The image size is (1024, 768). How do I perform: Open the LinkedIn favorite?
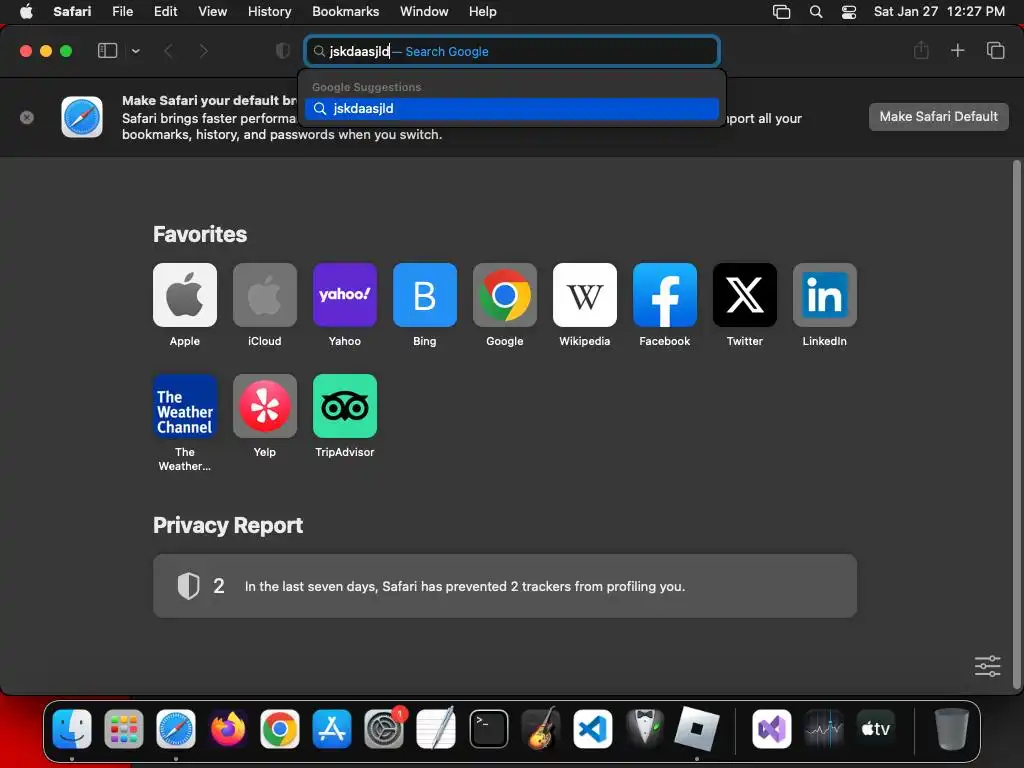coord(825,295)
